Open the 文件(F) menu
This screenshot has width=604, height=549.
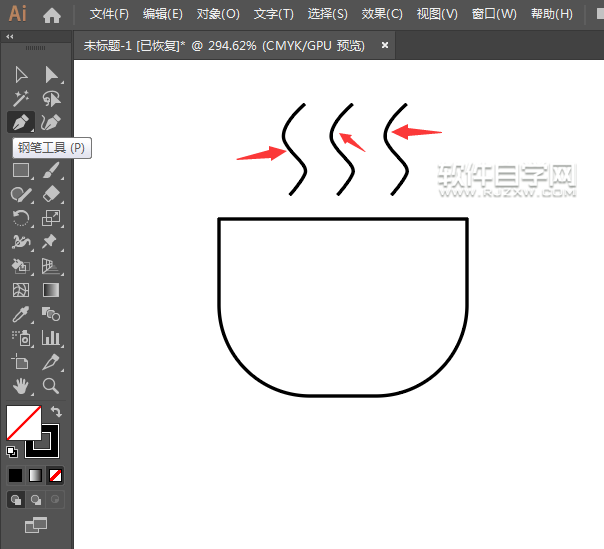(109, 14)
